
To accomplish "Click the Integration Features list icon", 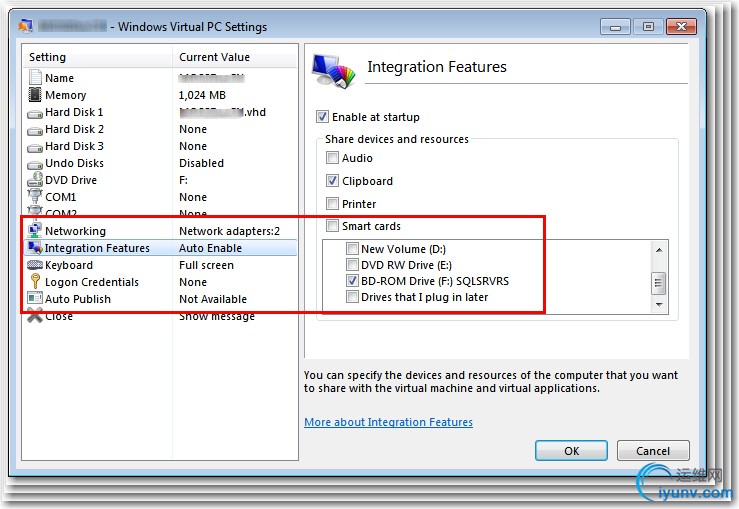I will (35, 247).
